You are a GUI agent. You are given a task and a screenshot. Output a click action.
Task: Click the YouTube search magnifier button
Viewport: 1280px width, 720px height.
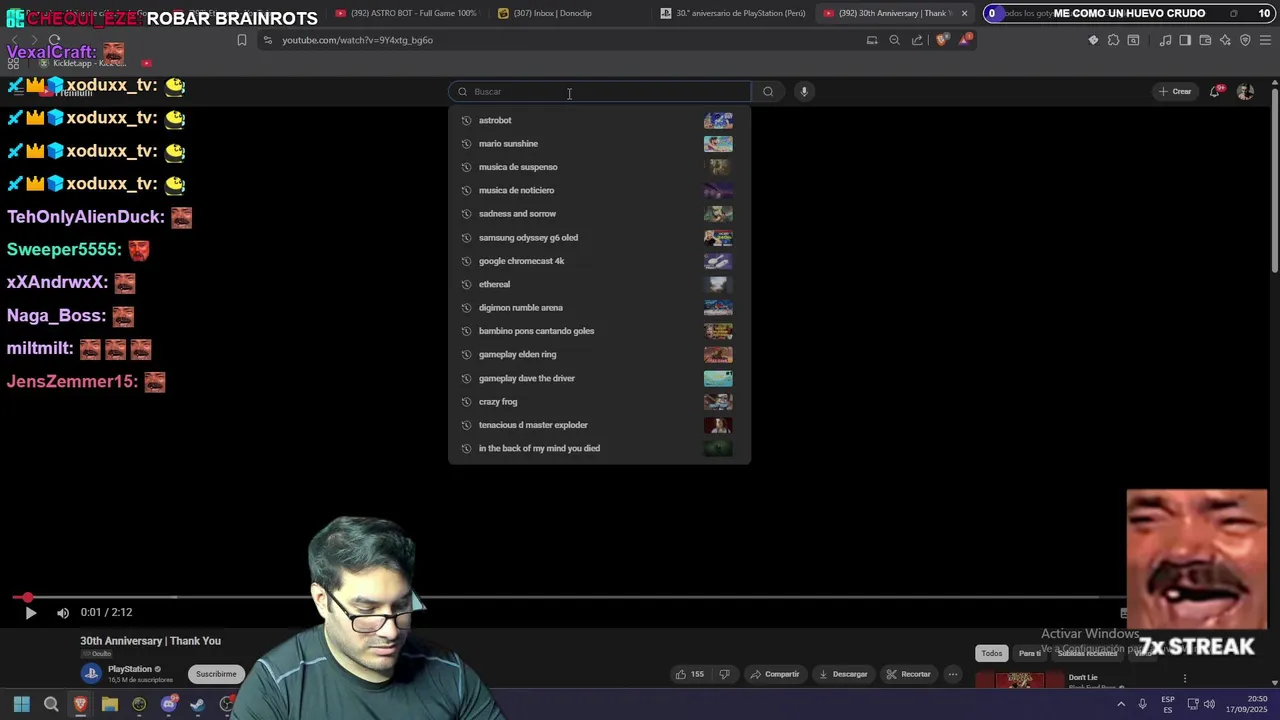pos(768,92)
